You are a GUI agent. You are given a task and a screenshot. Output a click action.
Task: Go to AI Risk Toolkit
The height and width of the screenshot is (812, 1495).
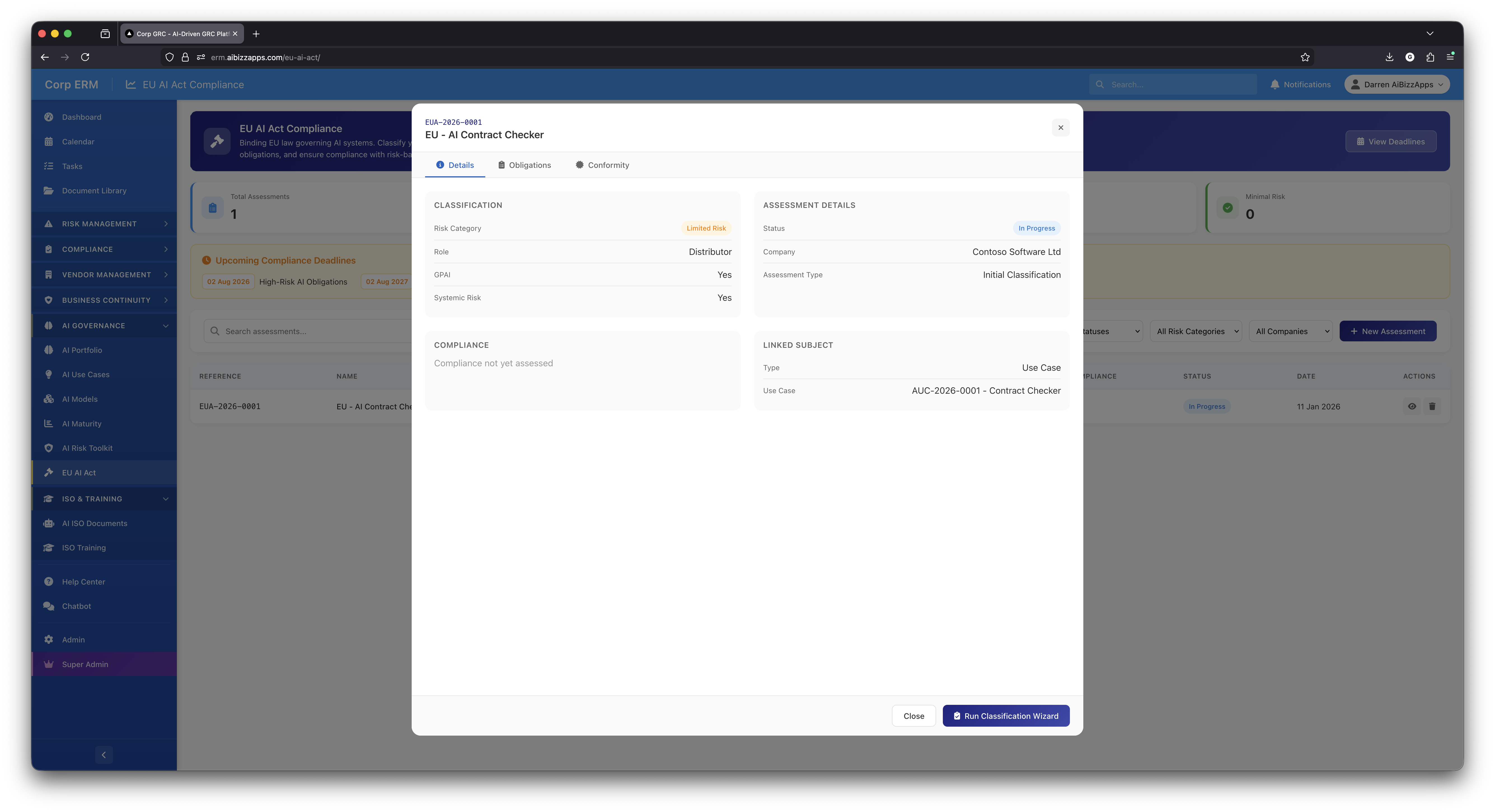tap(87, 448)
